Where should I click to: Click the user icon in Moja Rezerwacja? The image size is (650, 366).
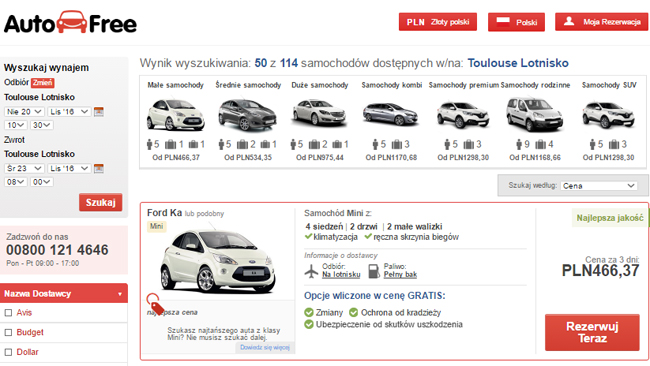coord(569,21)
